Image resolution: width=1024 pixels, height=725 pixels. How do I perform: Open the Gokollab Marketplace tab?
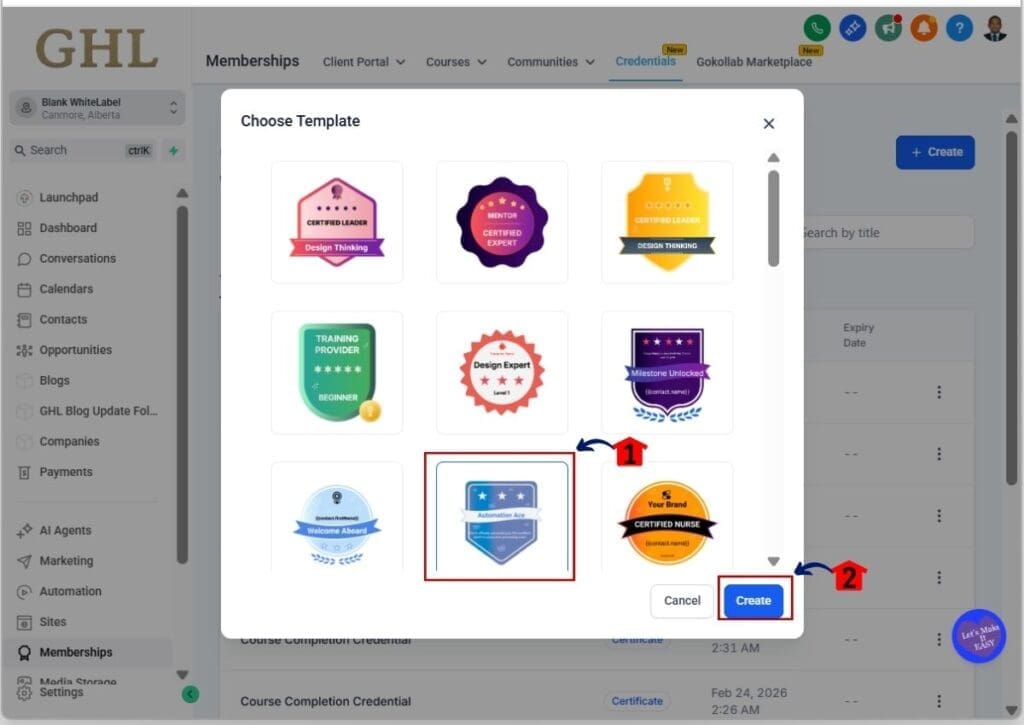coord(755,61)
